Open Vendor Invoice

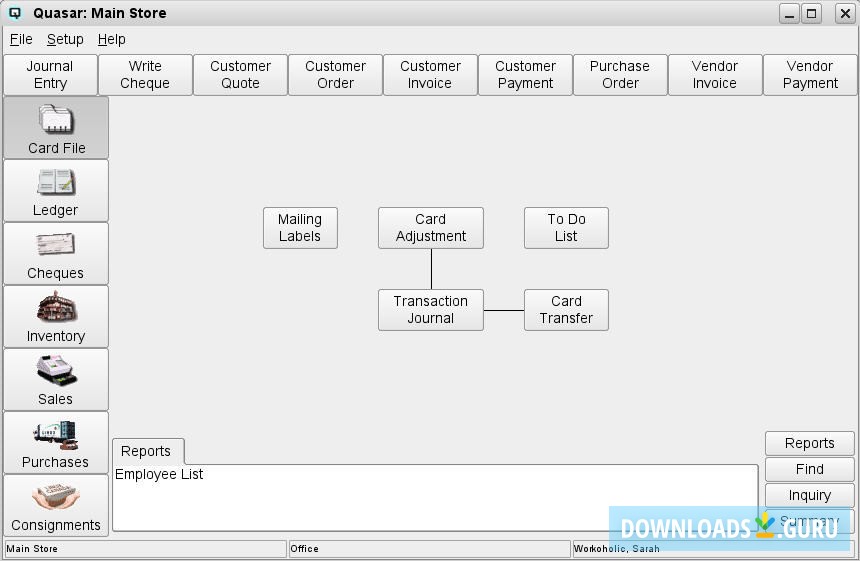coord(715,75)
